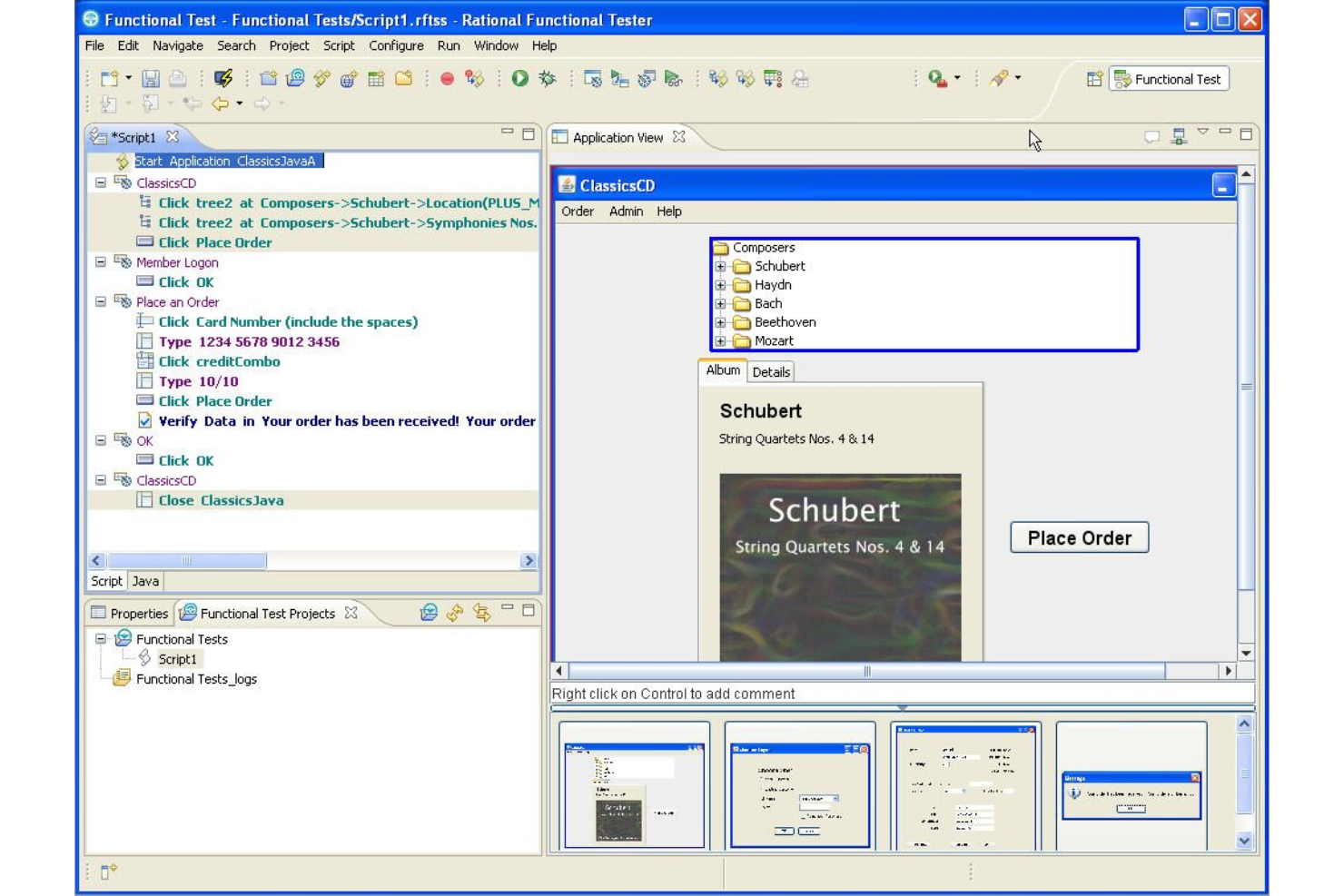Image resolution: width=1344 pixels, height=896 pixels.
Task: Open the external tools dropdown arrow
Action: 957,78
